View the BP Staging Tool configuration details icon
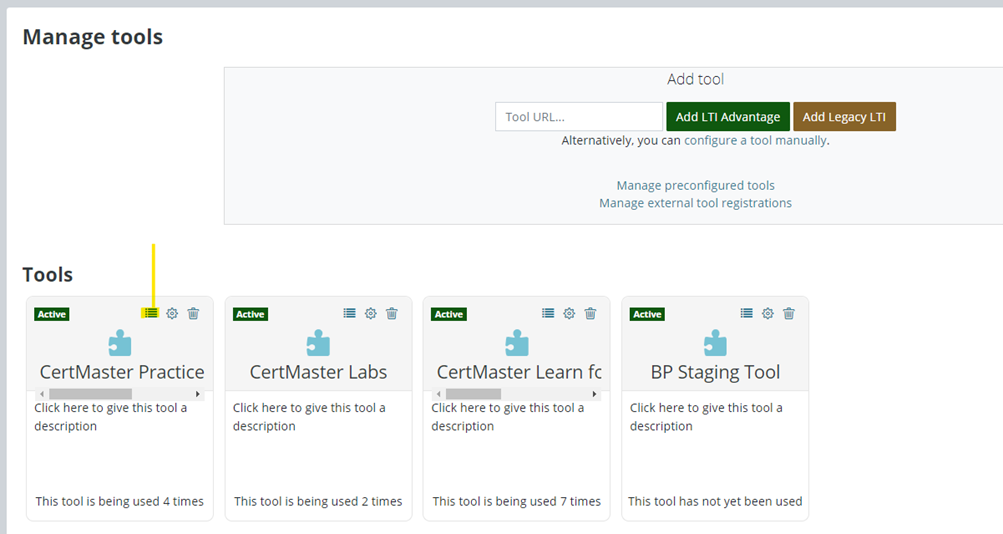The width and height of the screenshot is (1003, 534). point(746,313)
